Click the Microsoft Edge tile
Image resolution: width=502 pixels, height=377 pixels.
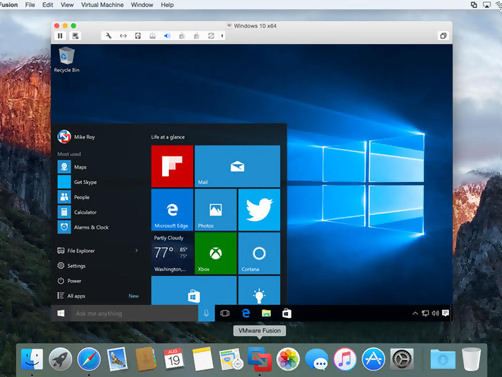[172, 210]
